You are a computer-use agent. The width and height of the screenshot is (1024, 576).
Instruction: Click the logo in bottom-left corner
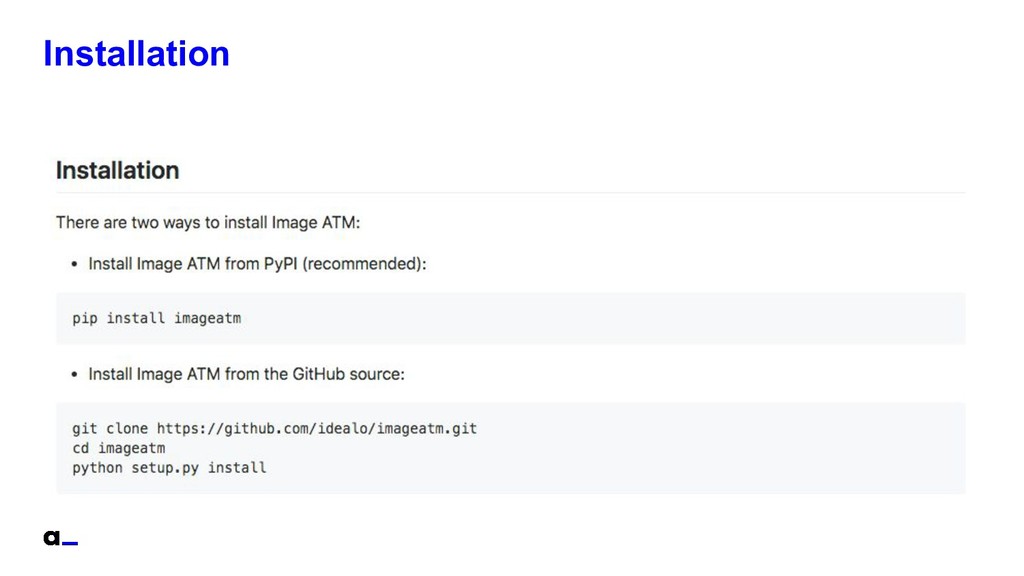pyautogui.click(x=61, y=537)
